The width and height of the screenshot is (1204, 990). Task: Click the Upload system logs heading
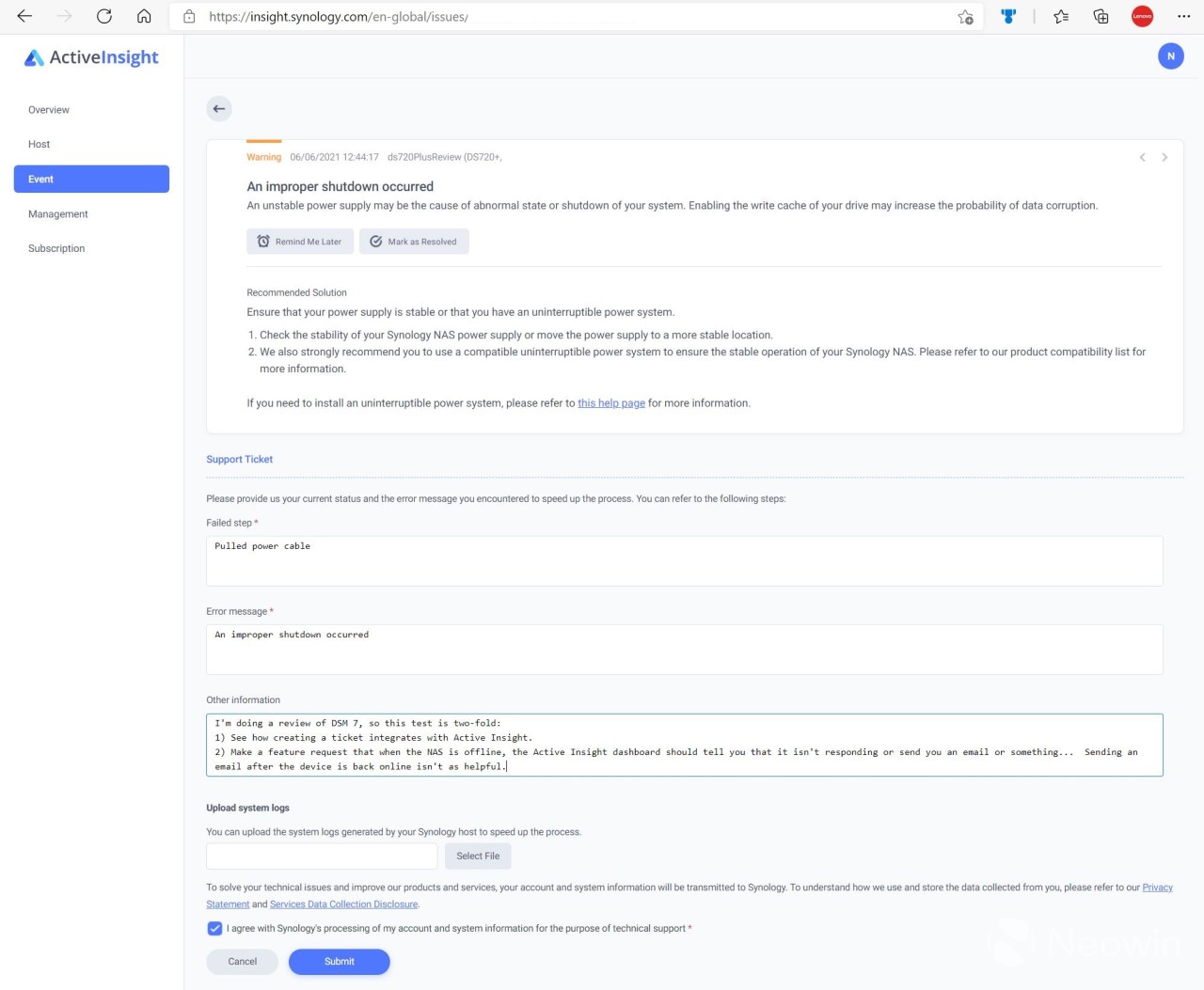pyautogui.click(x=247, y=808)
